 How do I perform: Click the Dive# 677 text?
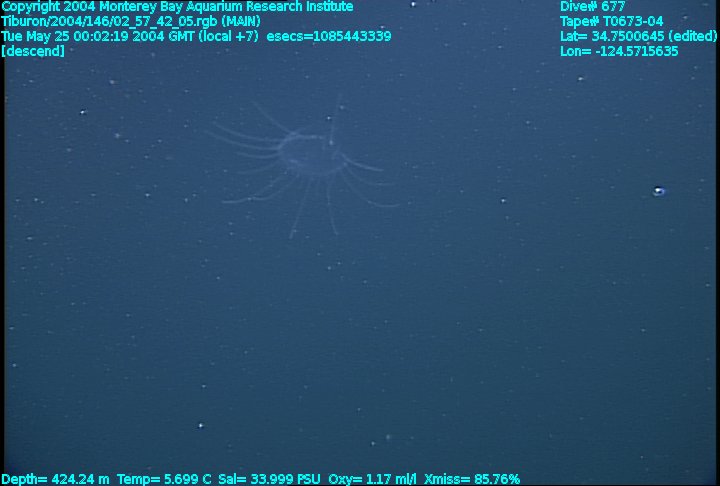[592, 7]
